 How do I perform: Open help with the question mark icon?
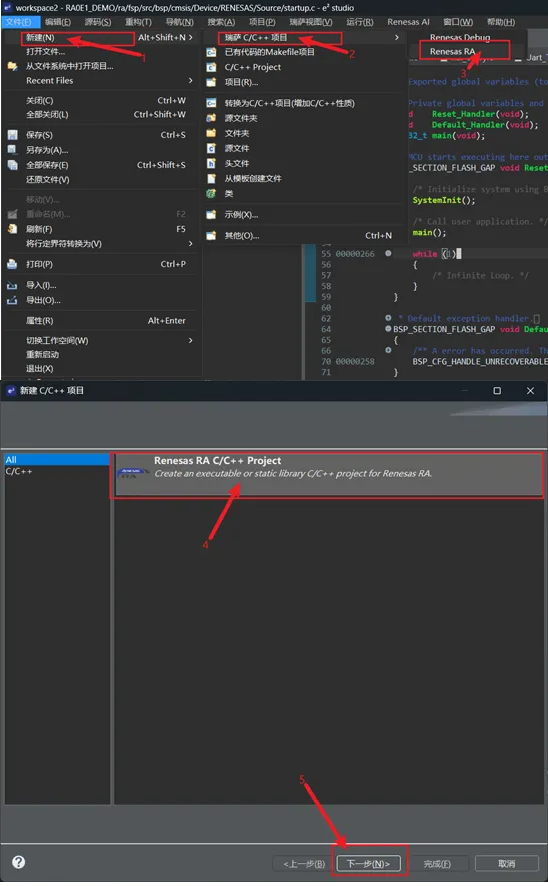click(19, 862)
